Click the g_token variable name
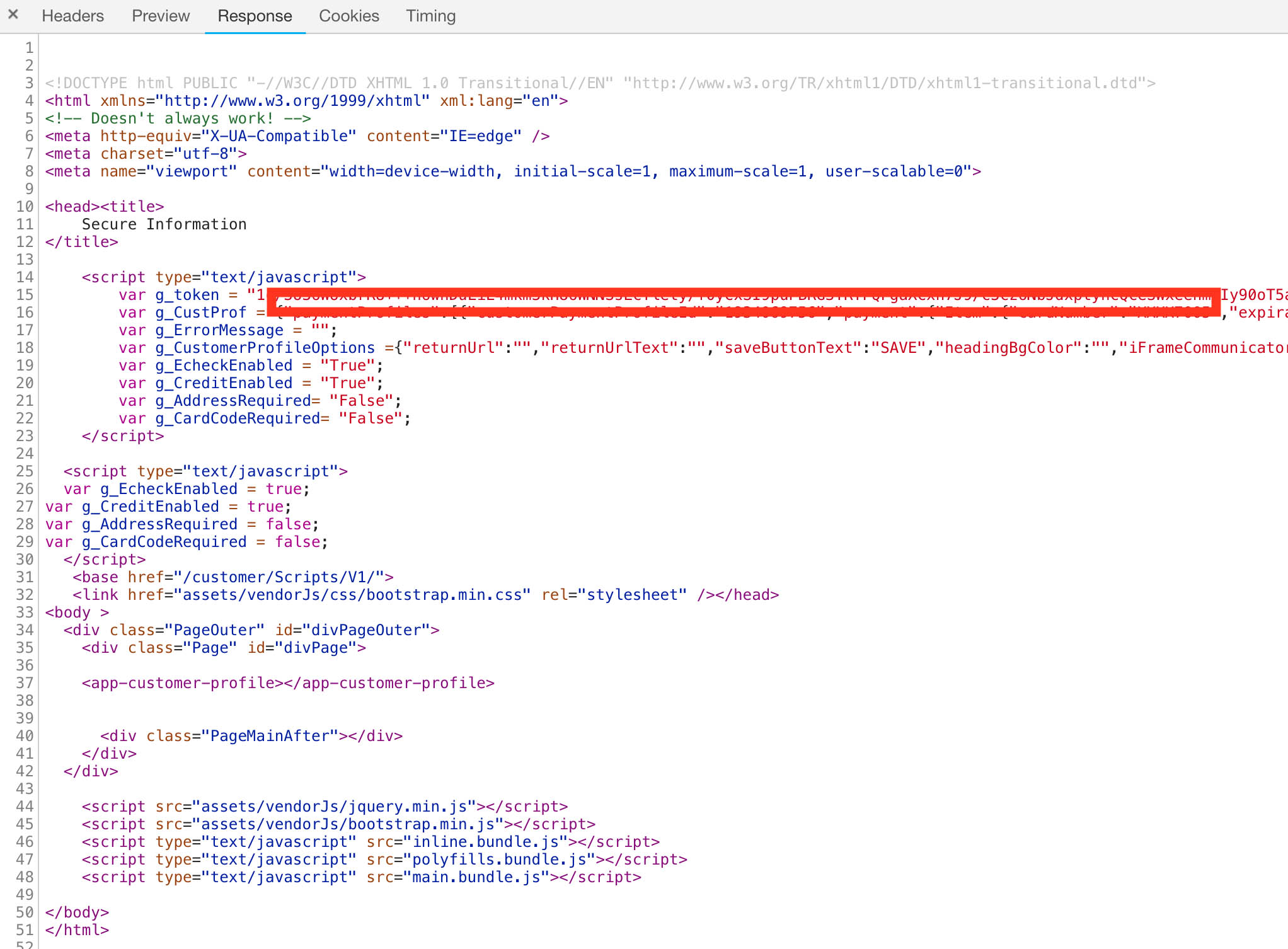This screenshot has width=1288, height=949. click(187, 295)
